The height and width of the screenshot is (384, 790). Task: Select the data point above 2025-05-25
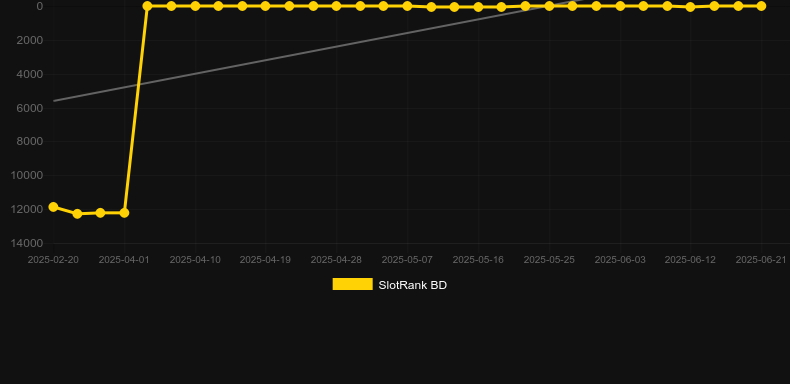click(549, 6)
